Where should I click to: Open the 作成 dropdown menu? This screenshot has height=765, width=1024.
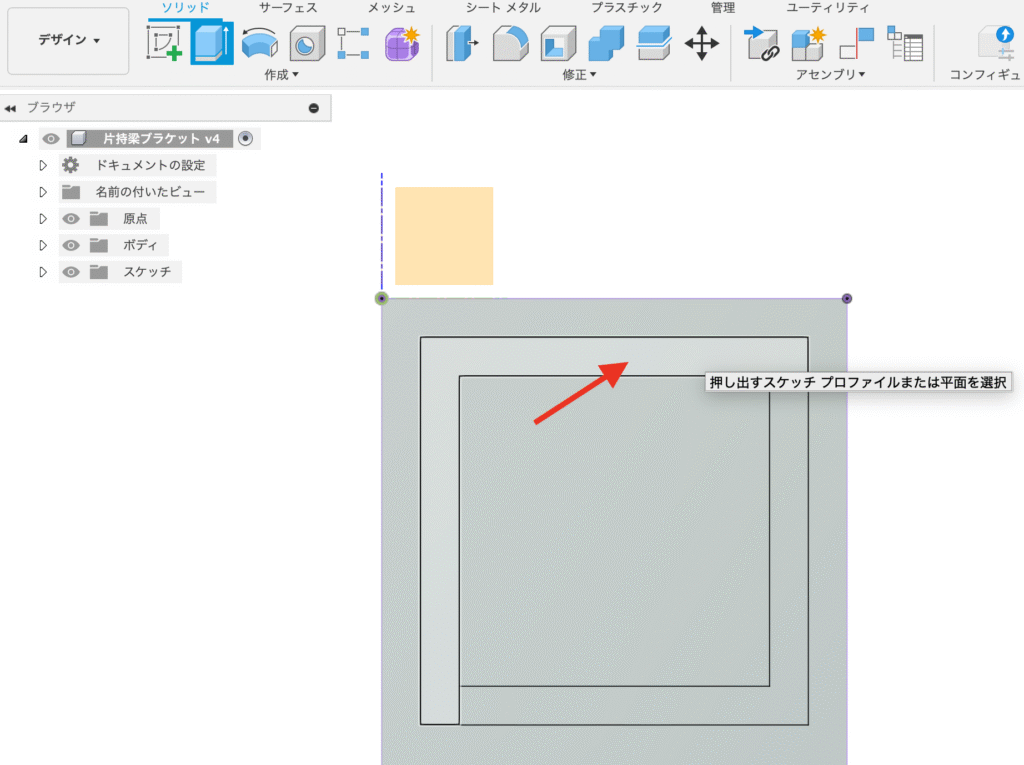281,75
